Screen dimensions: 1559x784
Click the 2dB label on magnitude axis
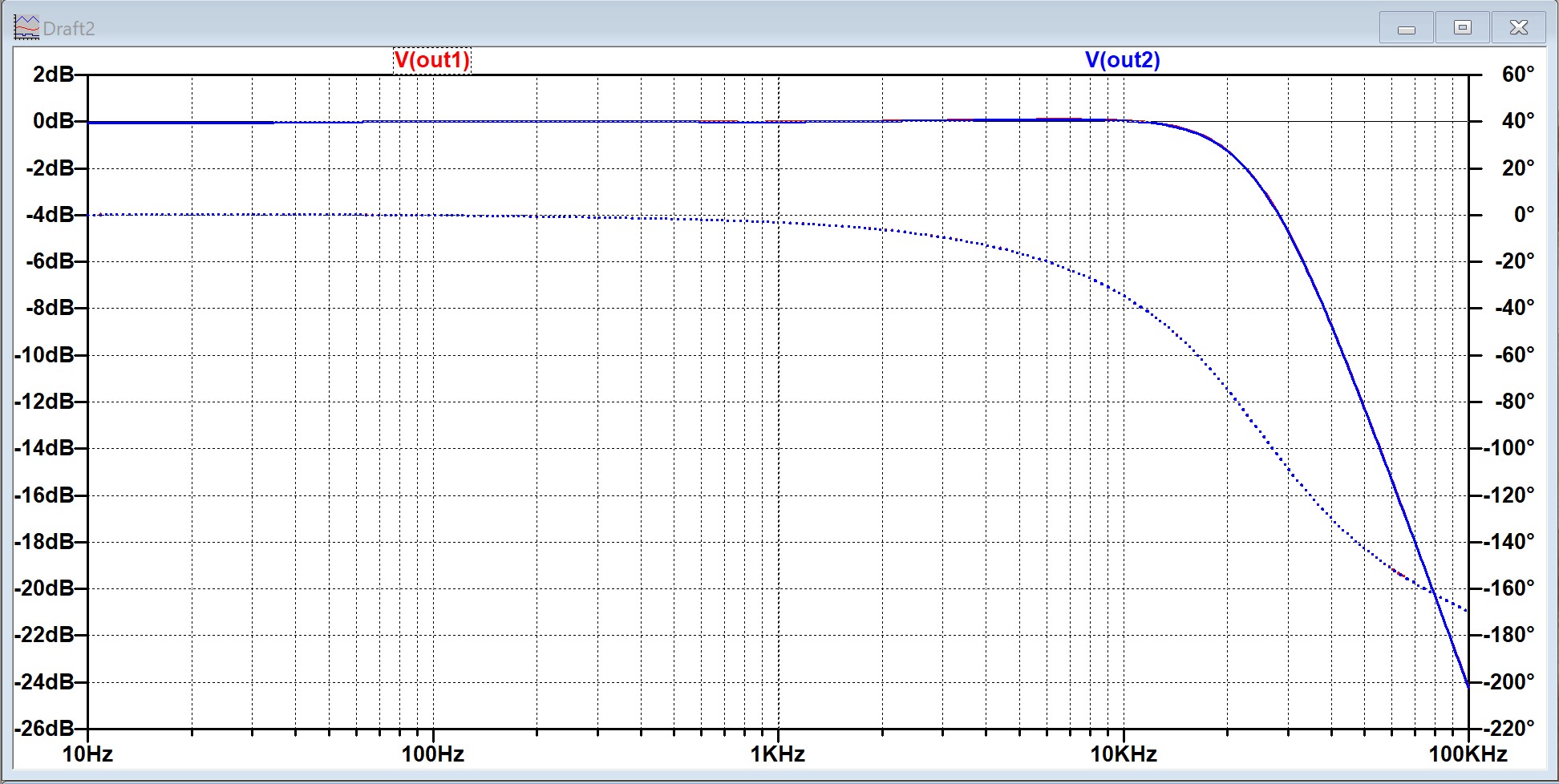tap(53, 75)
